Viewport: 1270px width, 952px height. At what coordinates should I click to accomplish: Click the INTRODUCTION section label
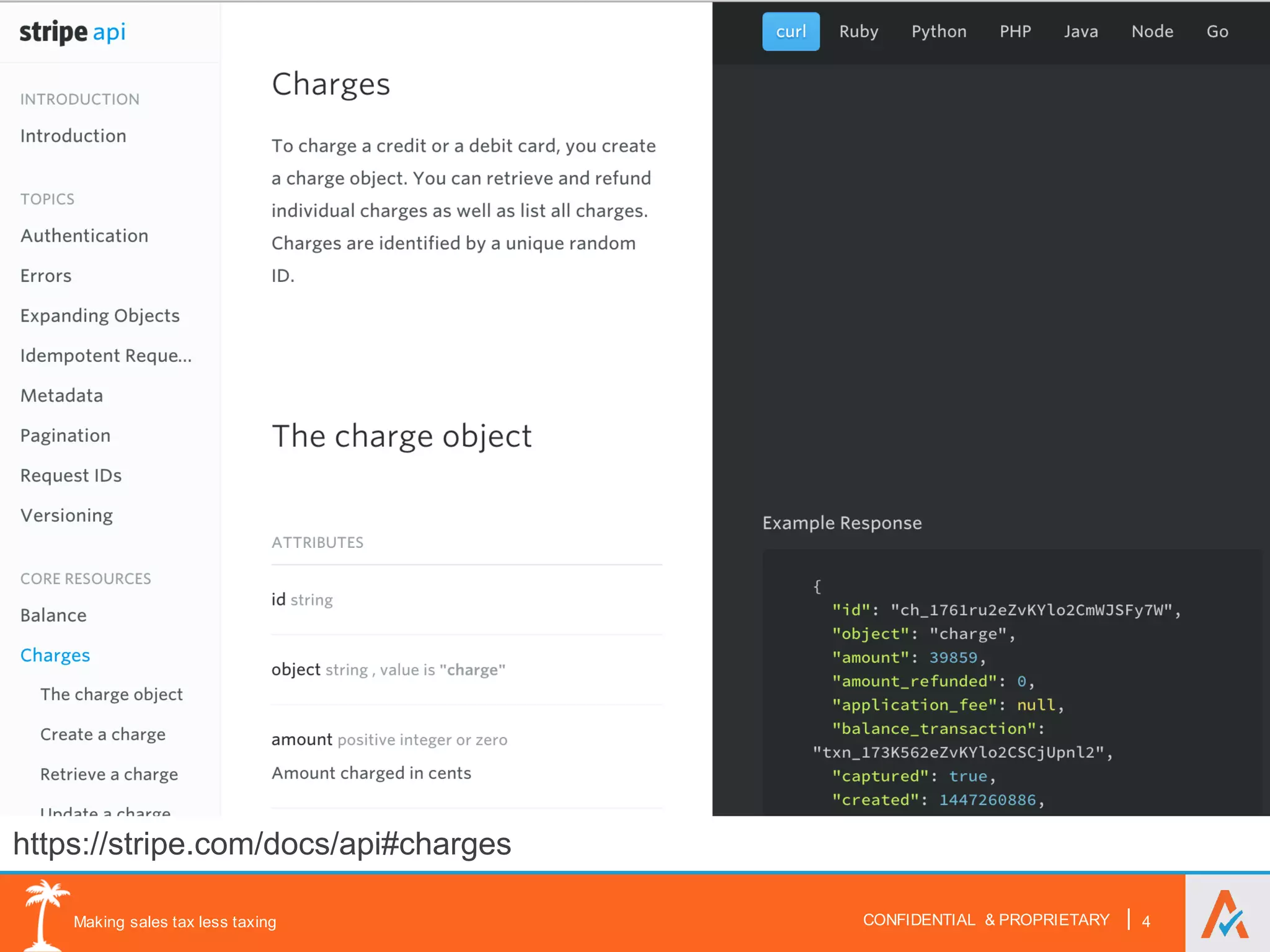79,99
